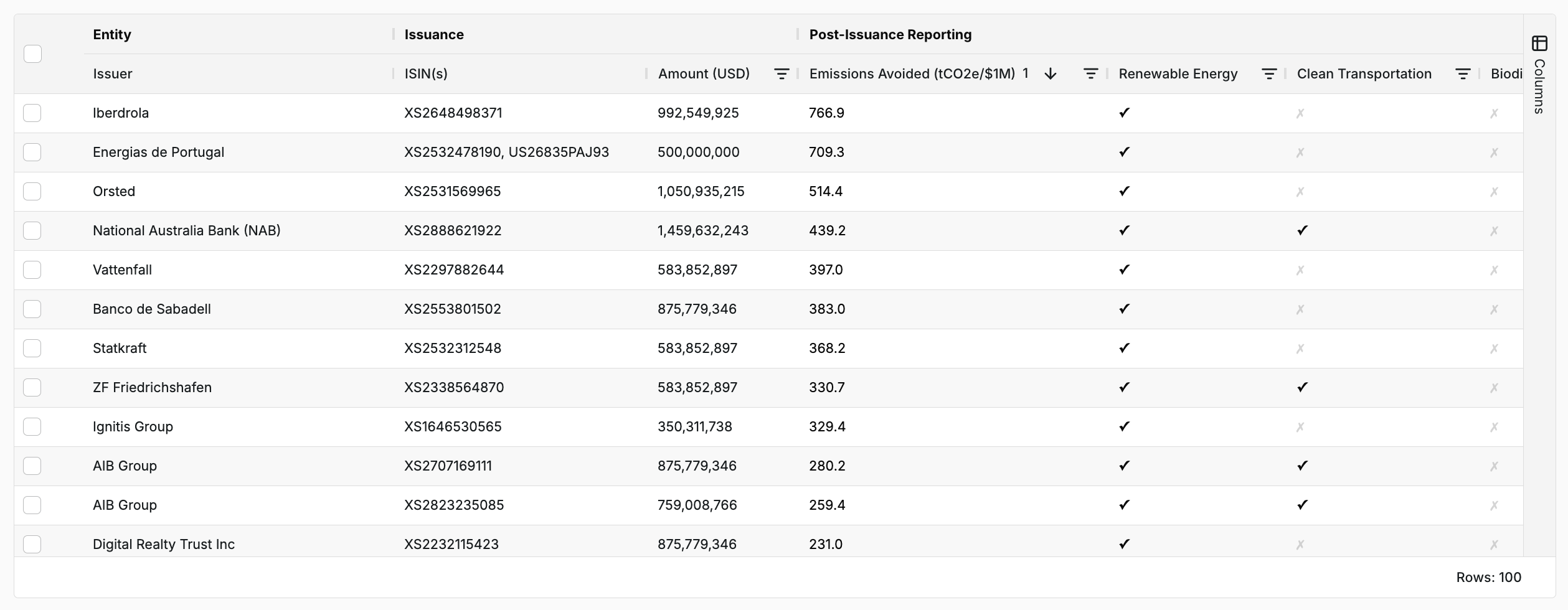Click Clean Transportation checkmark for National Australia Bank
The image size is (1568, 610).
click(1302, 230)
